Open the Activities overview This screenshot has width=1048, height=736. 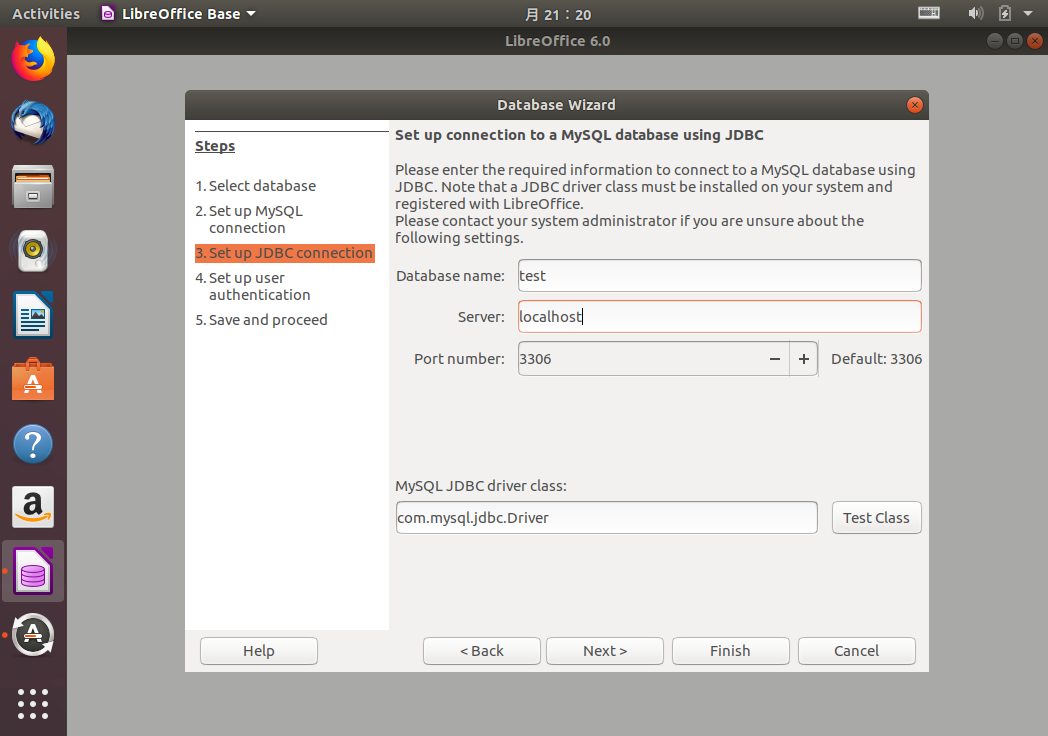[45, 13]
